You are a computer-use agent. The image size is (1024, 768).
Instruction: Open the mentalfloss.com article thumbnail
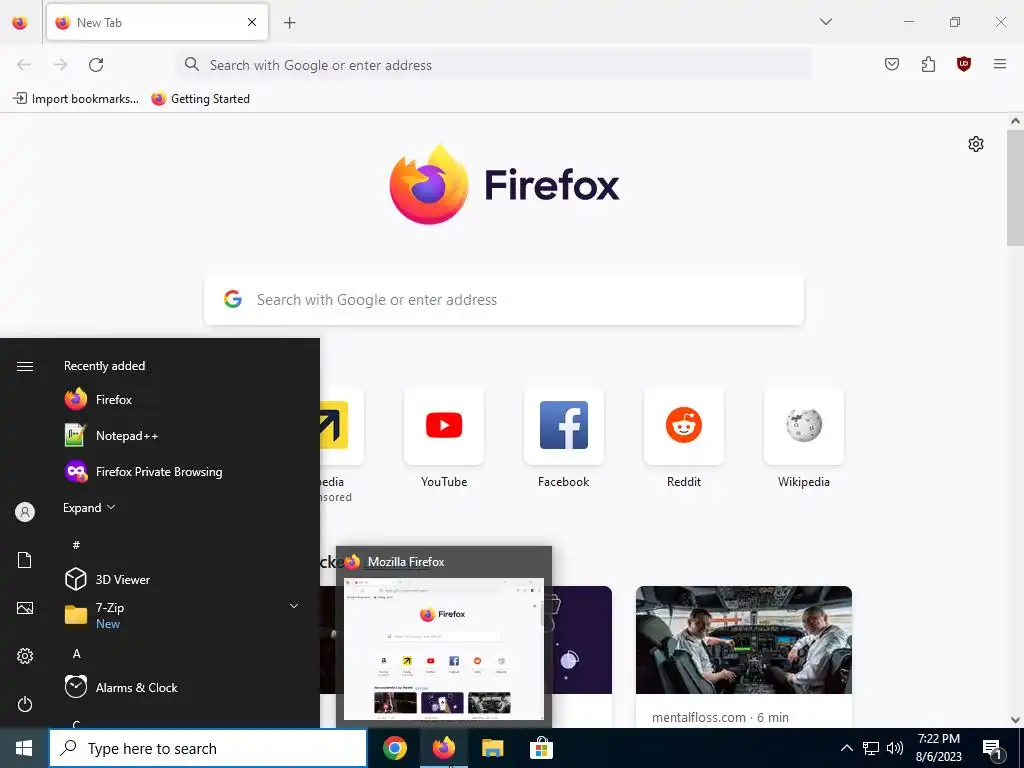tap(744, 640)
